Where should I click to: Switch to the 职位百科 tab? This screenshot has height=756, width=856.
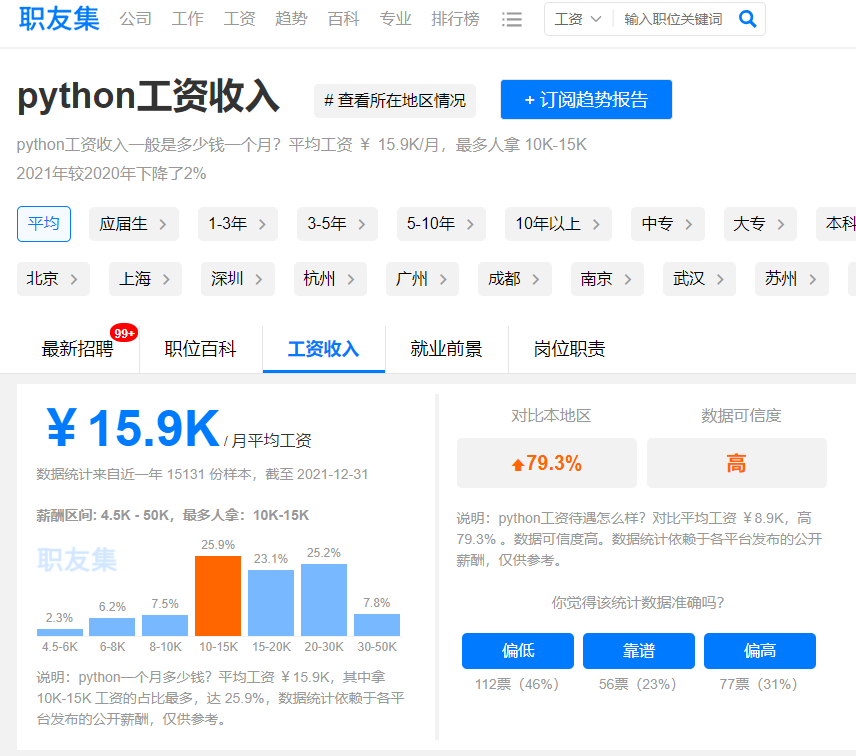click(x=201, y=349)
